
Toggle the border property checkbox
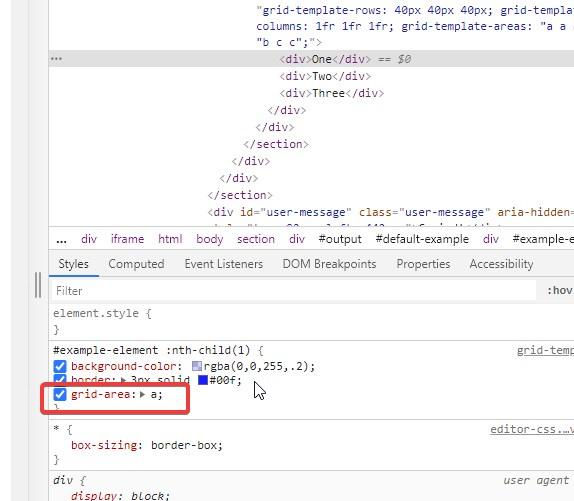[x=60, y=379]
